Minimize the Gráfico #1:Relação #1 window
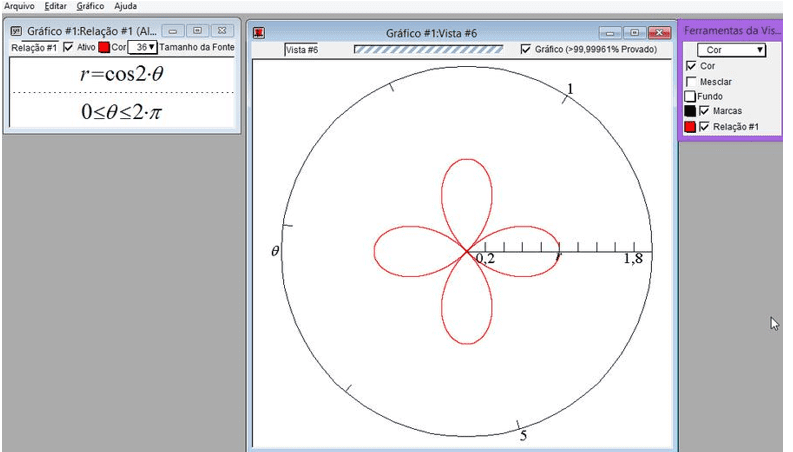Screen dimensions: 793x452 tap(173, 31)
